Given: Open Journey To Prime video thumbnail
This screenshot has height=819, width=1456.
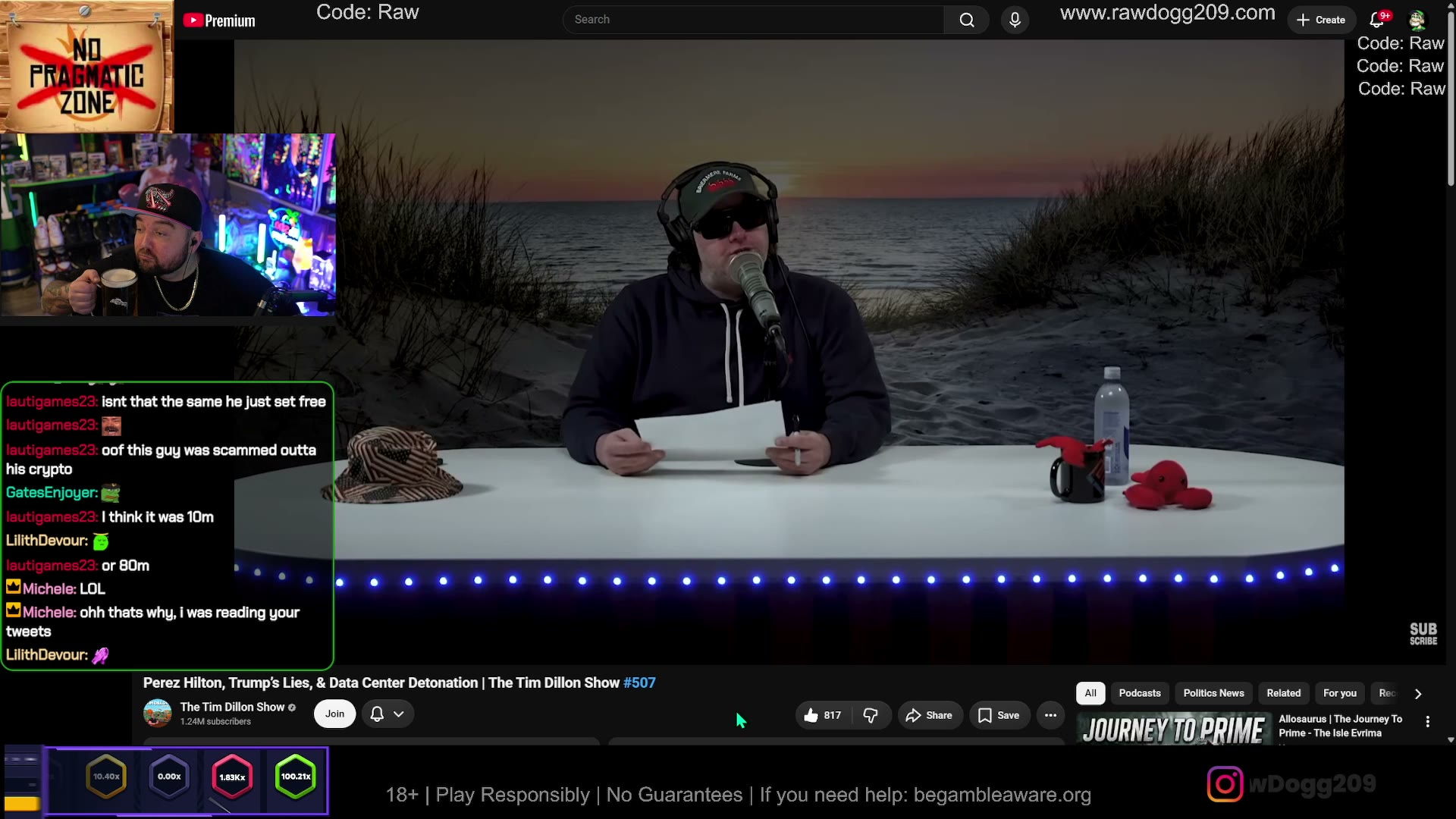Looking at the screenshot, I should click(x=1174, y=729).
